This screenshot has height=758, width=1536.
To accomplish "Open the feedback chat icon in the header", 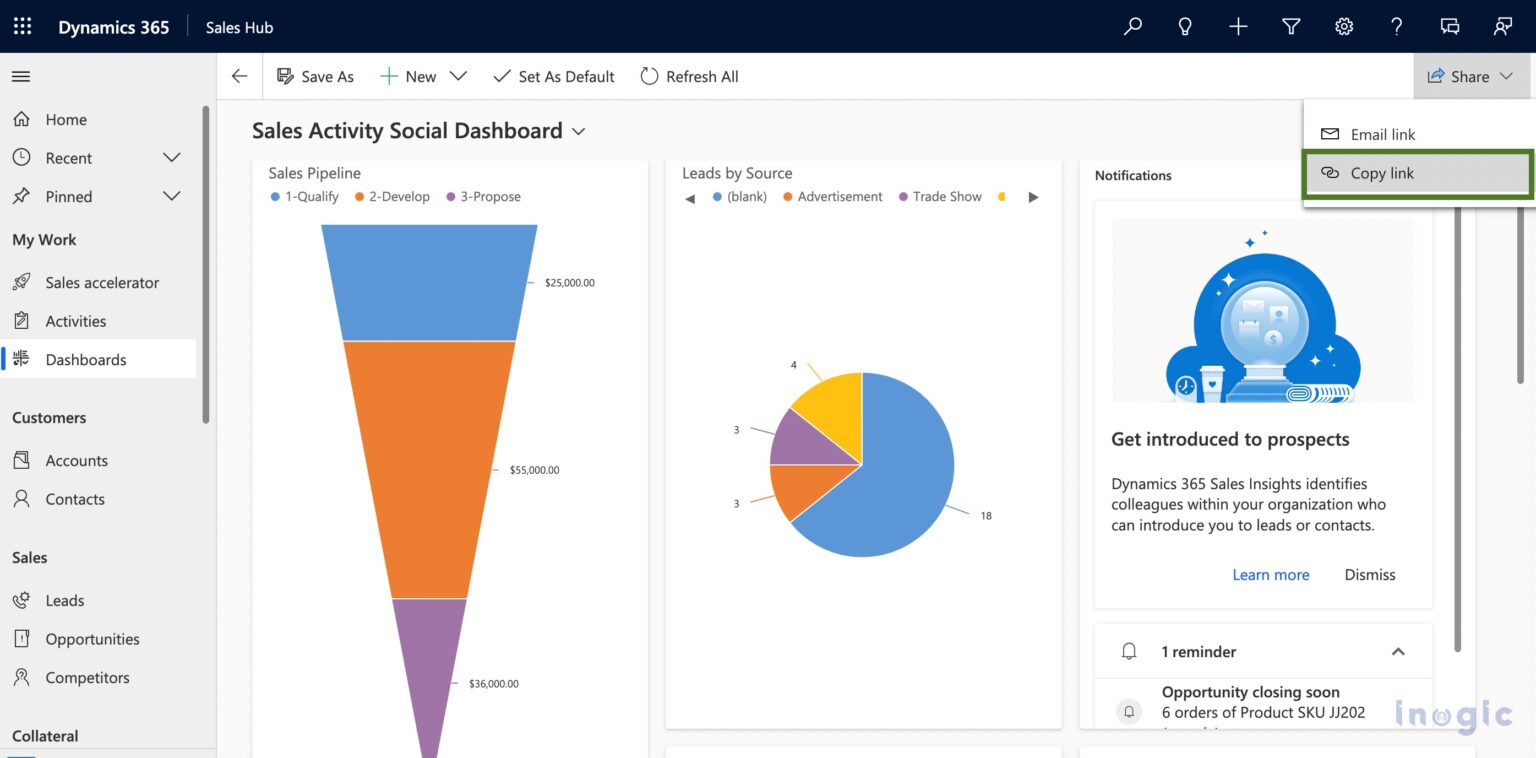I will 1451,26.
